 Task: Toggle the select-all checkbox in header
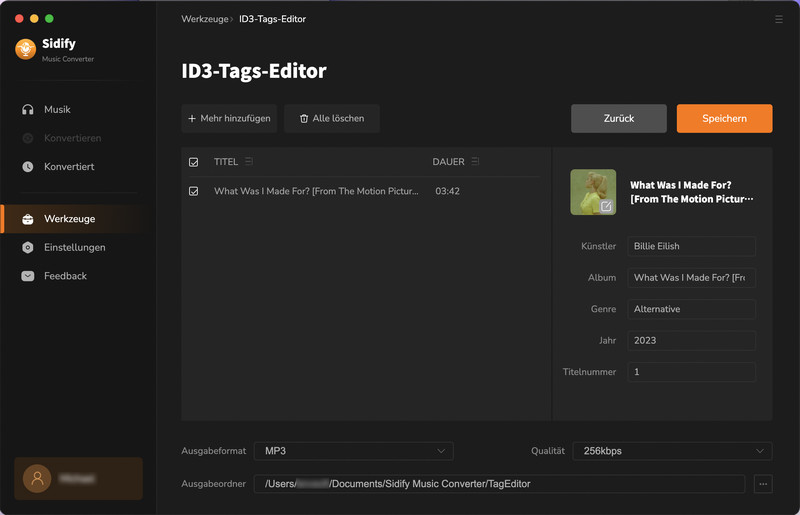(193, 162)
